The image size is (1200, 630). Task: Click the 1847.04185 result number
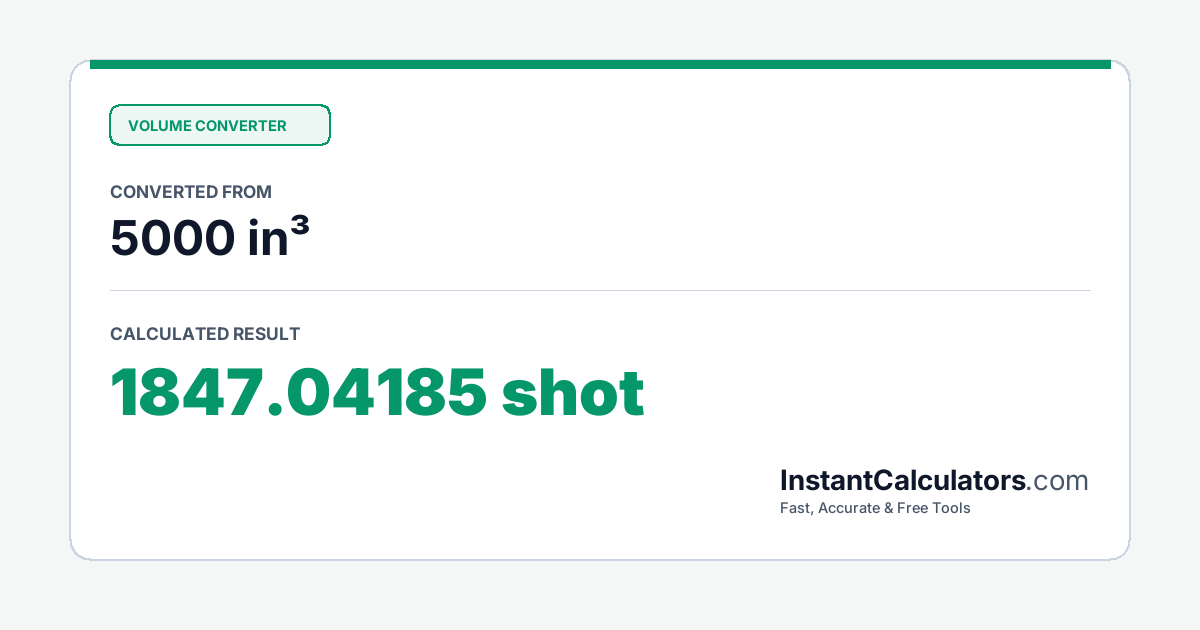298,393
